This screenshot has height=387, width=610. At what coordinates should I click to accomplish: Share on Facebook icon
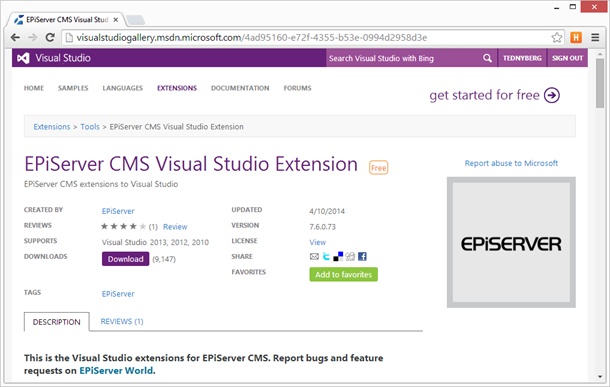click(x=362, y=256)
